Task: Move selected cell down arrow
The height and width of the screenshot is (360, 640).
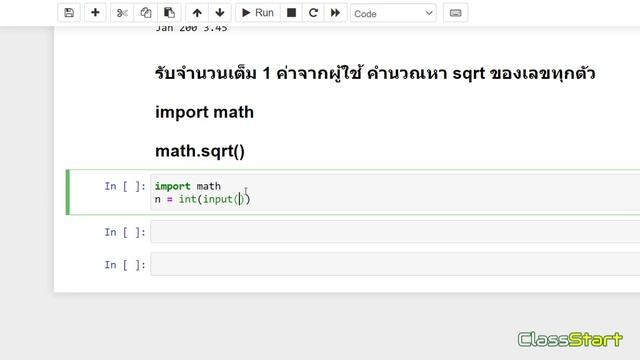Action: tap(220, 13)
